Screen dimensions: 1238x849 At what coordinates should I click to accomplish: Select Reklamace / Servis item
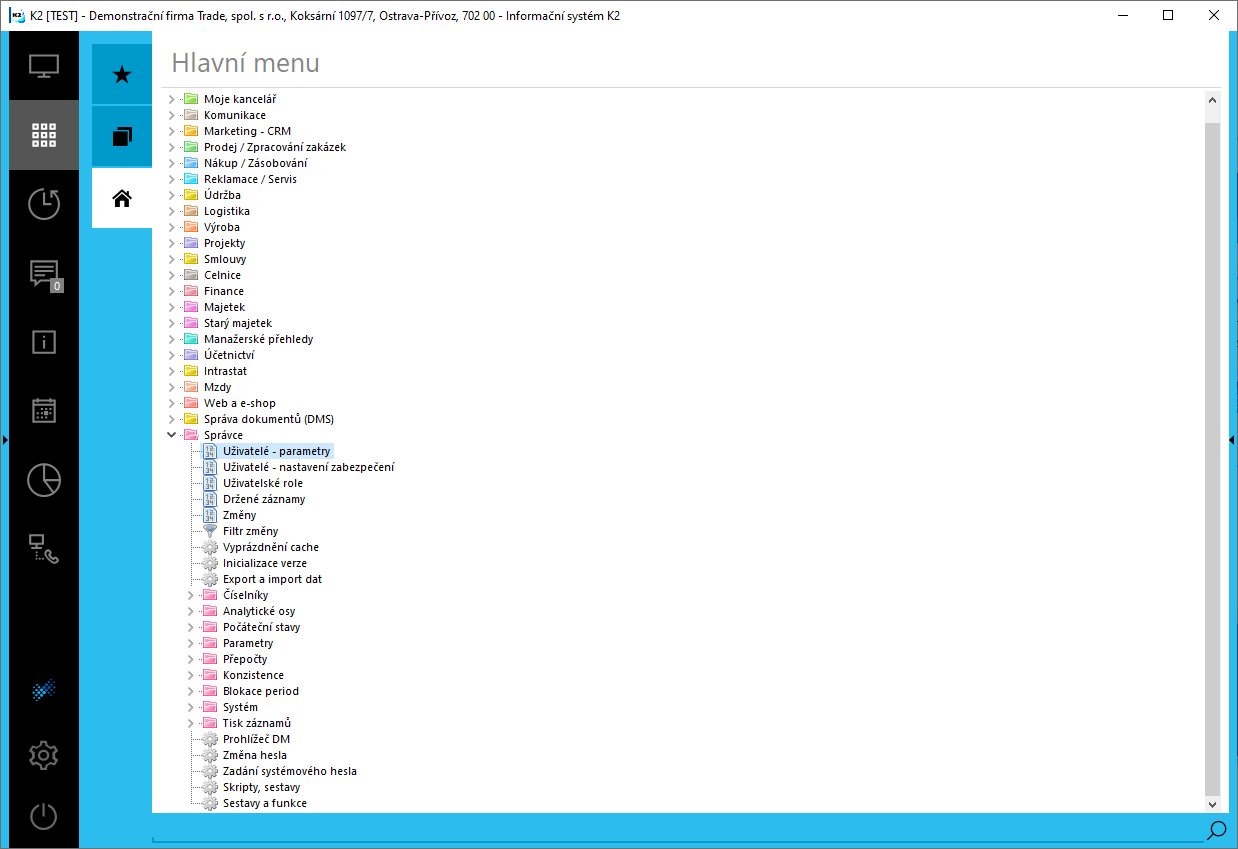point(250,179)
